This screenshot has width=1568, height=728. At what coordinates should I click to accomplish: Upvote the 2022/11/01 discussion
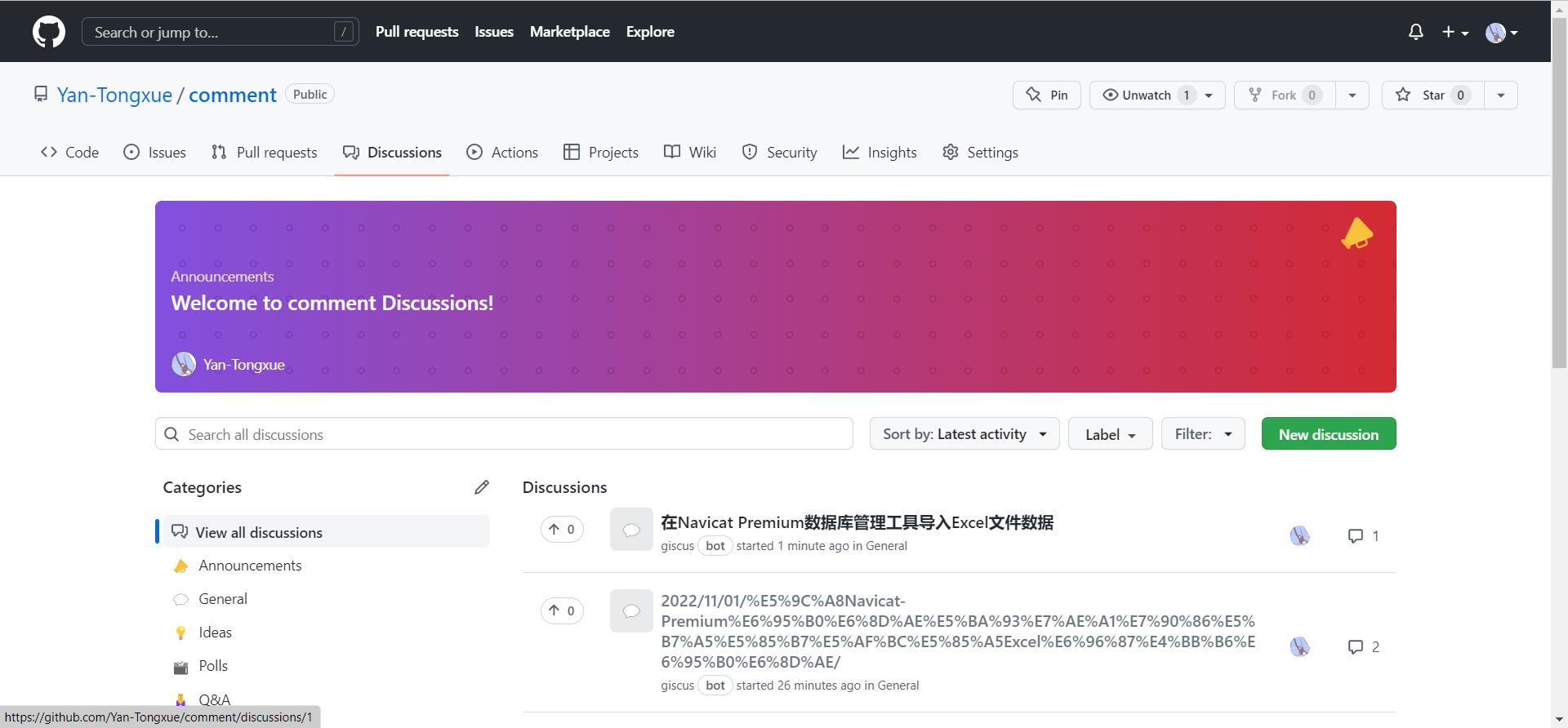pos(562,610)
